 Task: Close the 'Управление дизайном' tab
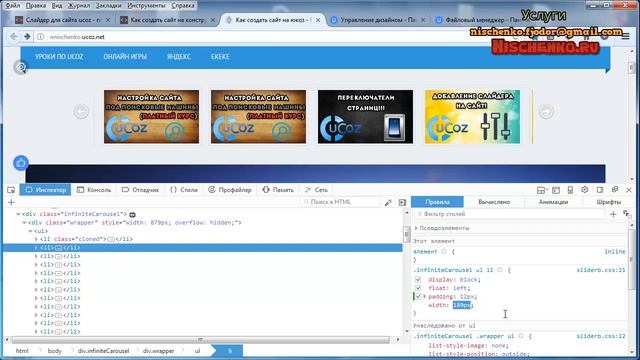423,20
